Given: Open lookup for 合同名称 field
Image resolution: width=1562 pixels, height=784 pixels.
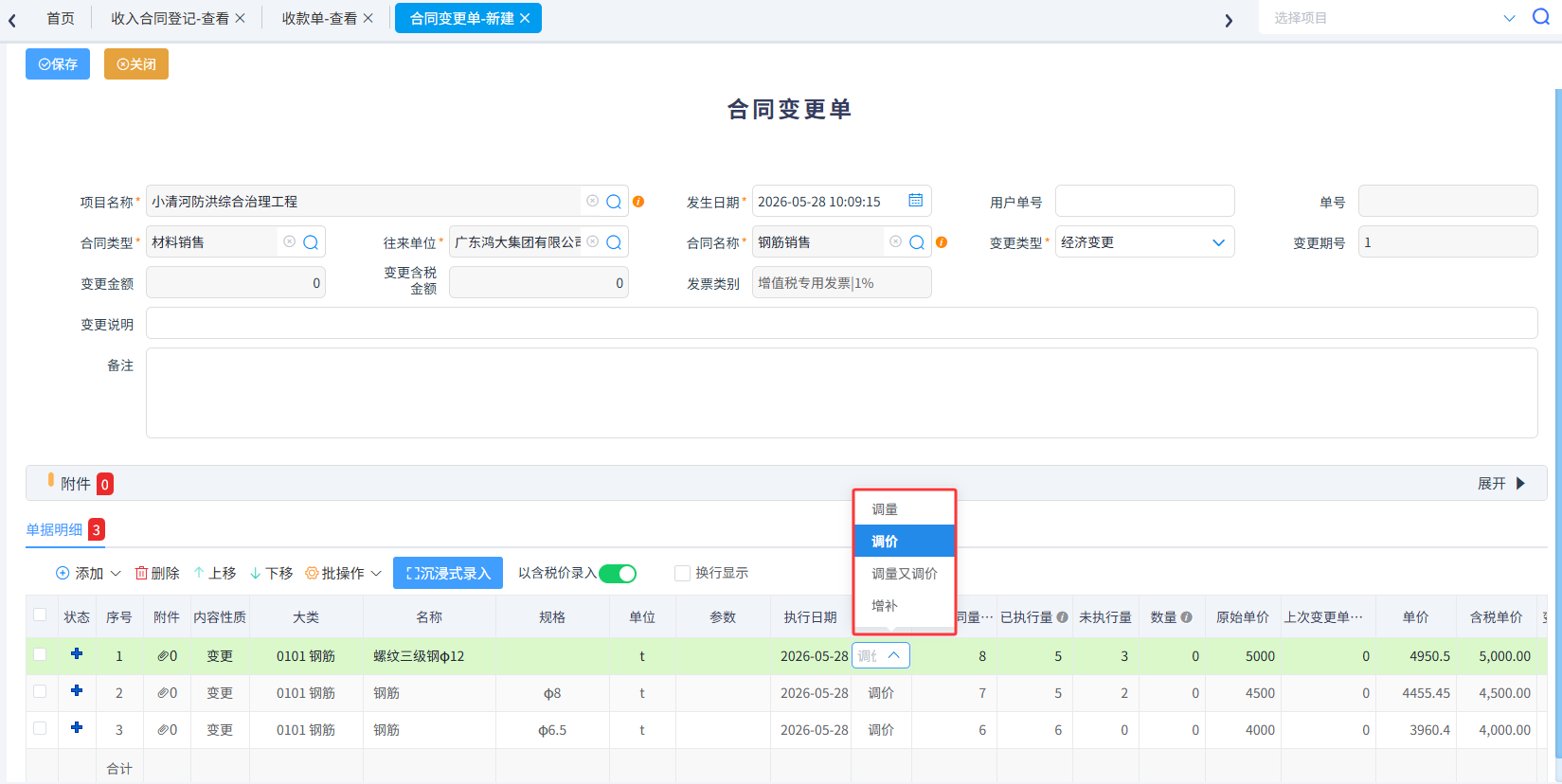Looking at the screenshot, I should pyautogui.click(x=917, y=242).
